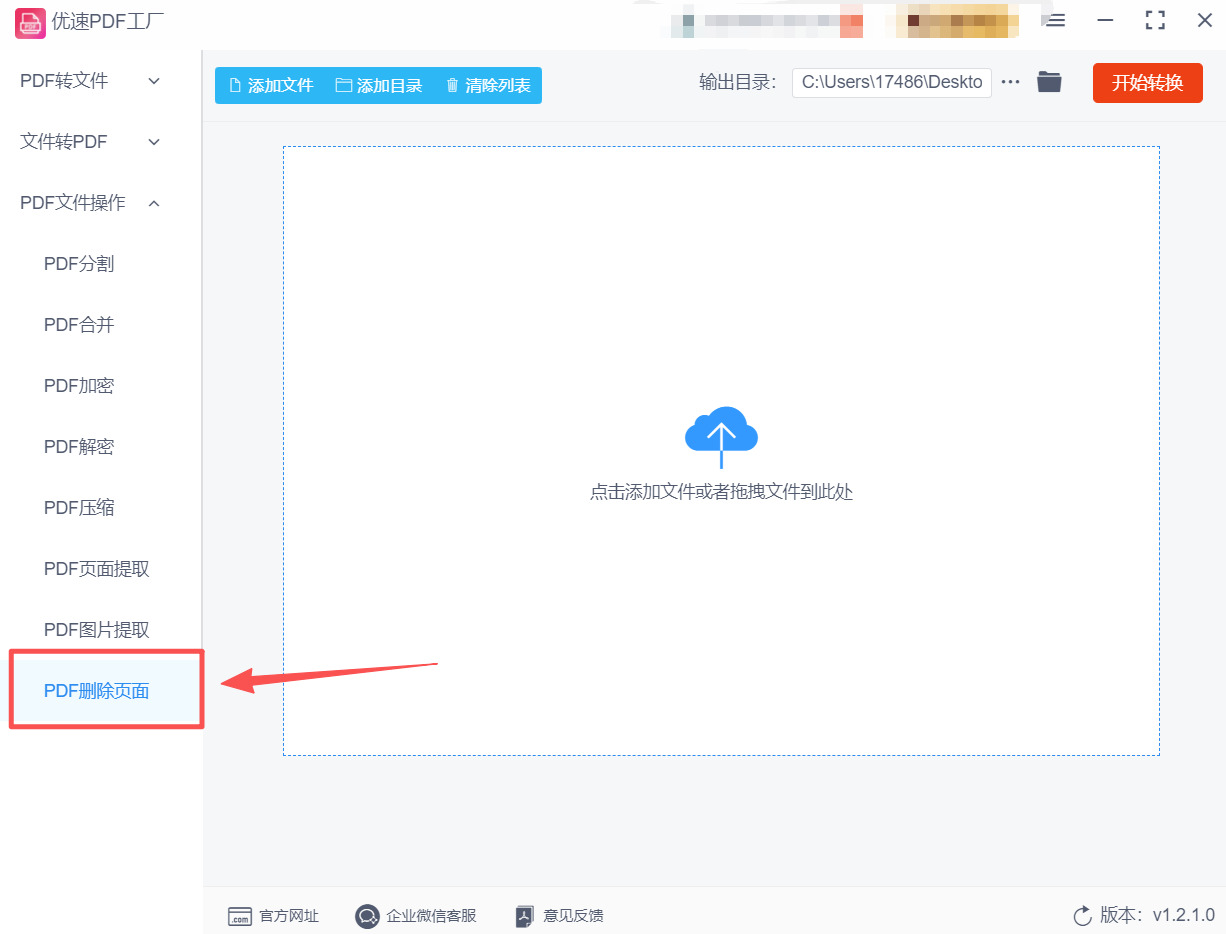Click the 意见反馈 feedback icon
Image resolution: width=1226 pixels, height=934 pixels.
click(x=522, y=916)
